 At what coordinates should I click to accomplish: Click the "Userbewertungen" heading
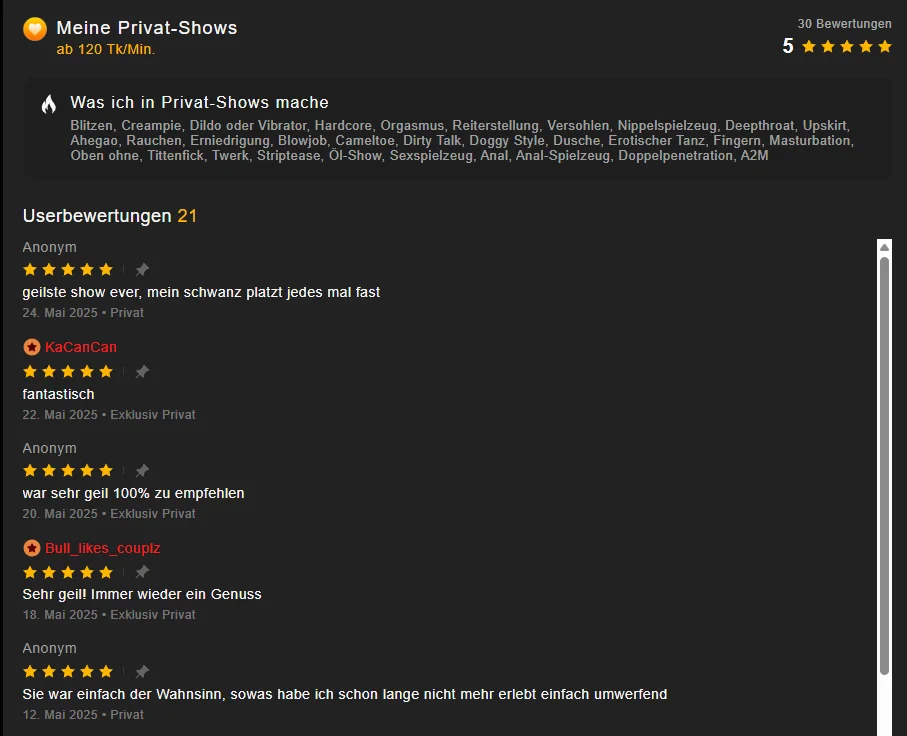(97, 216)
